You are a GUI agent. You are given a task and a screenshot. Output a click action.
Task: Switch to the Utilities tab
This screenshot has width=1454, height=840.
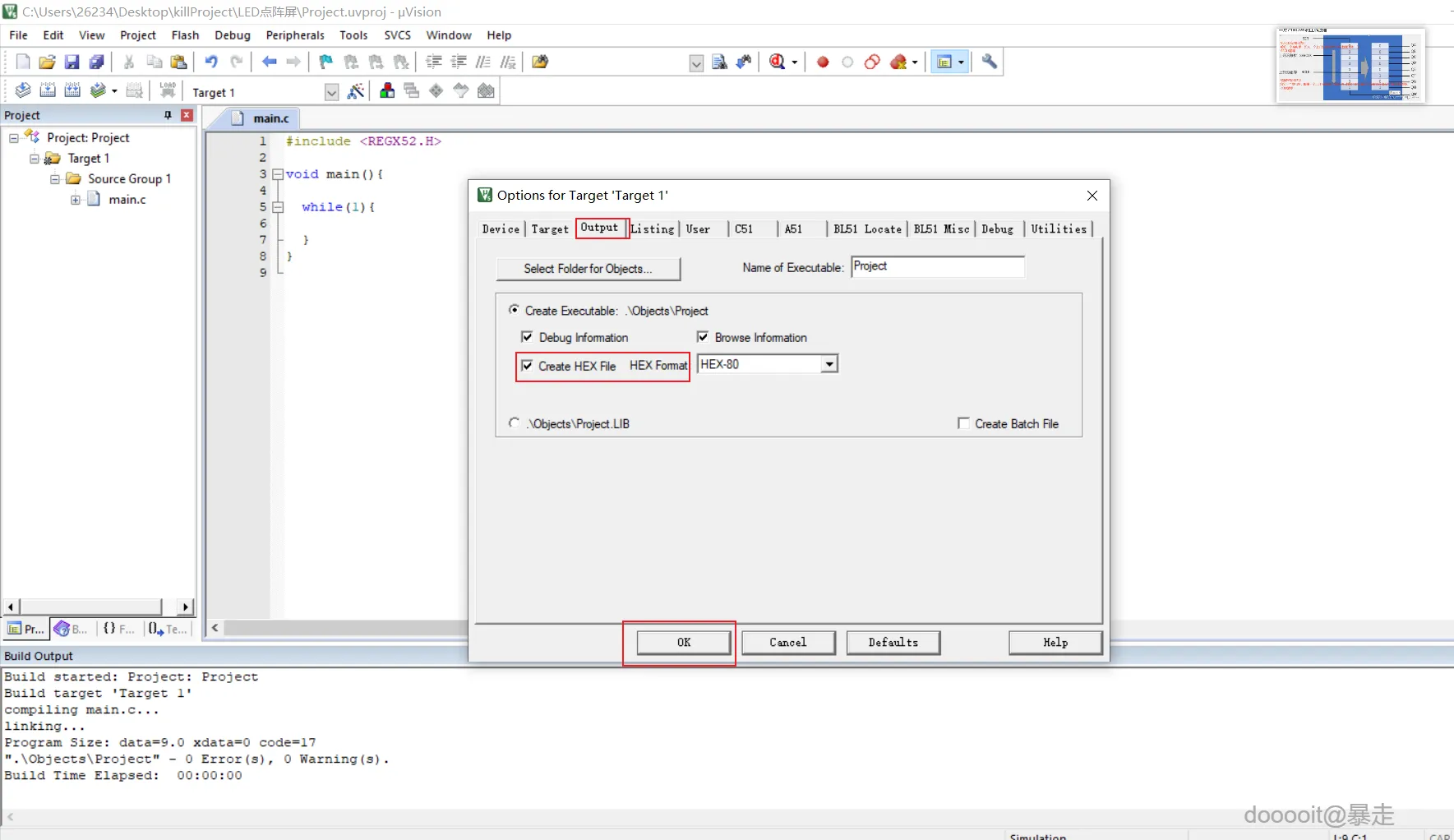click(1059, 229)
